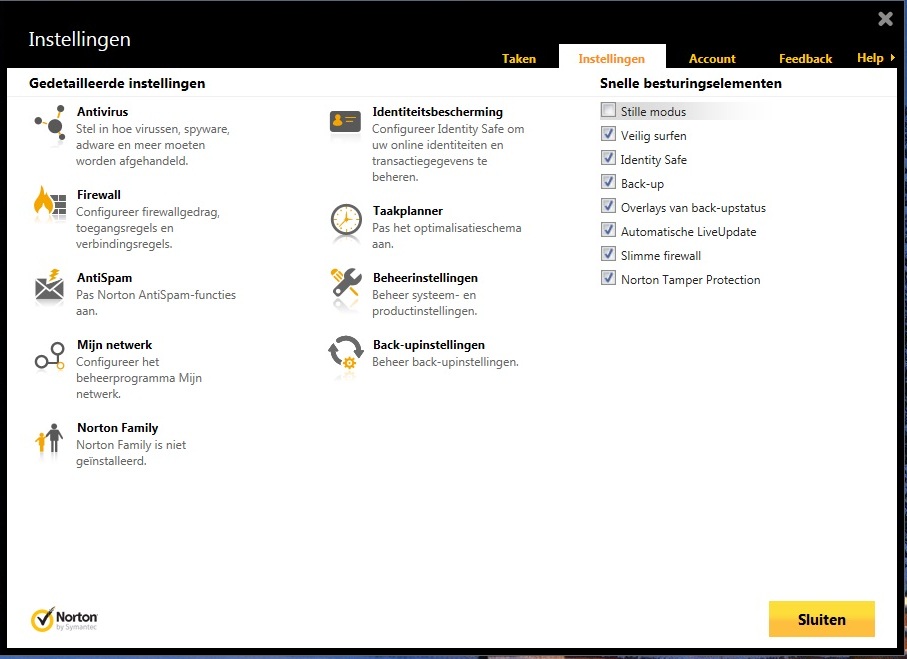This screenshot has width=907, height=659.
Task: Open the Taakplanner settings link
Action: 408,211
